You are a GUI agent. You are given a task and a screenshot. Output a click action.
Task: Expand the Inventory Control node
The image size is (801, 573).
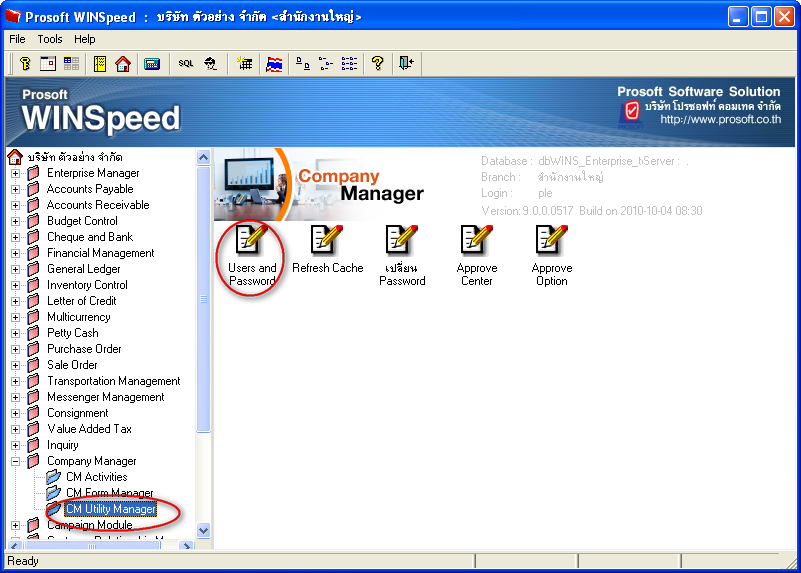(x=15, y=285)
